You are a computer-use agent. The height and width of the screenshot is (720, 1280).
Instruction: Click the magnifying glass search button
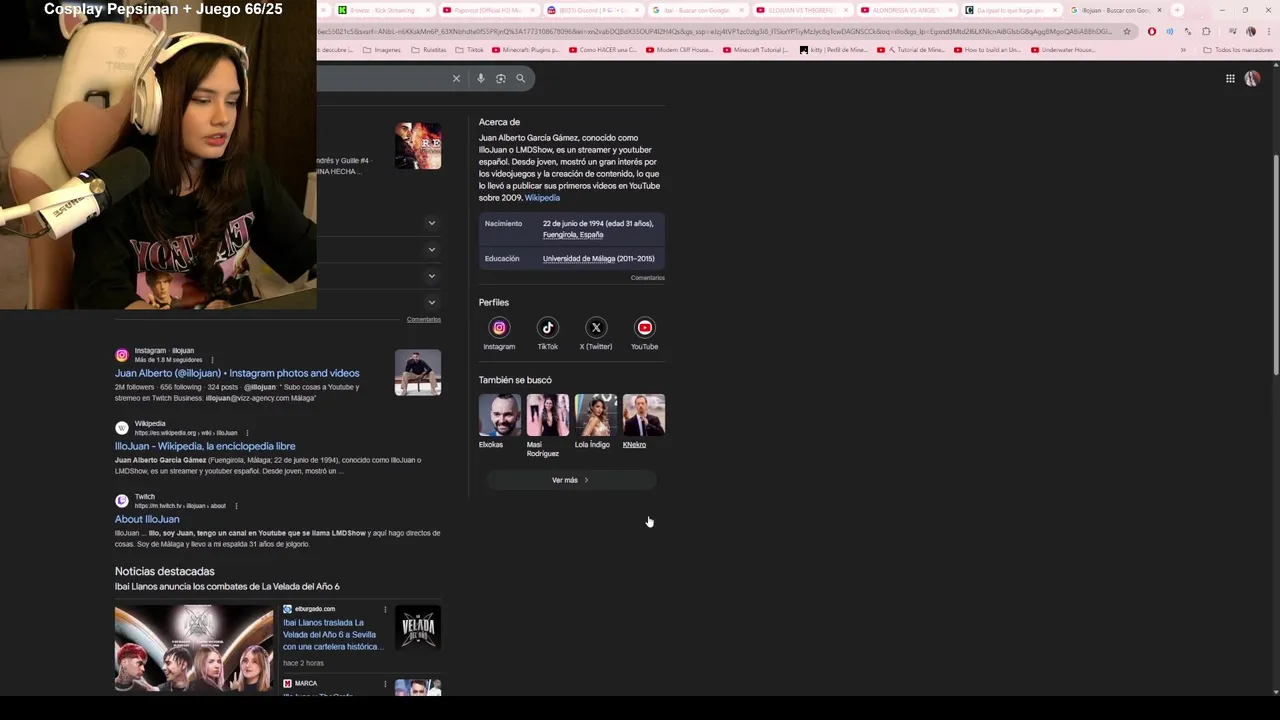click(x=520, y=78)
